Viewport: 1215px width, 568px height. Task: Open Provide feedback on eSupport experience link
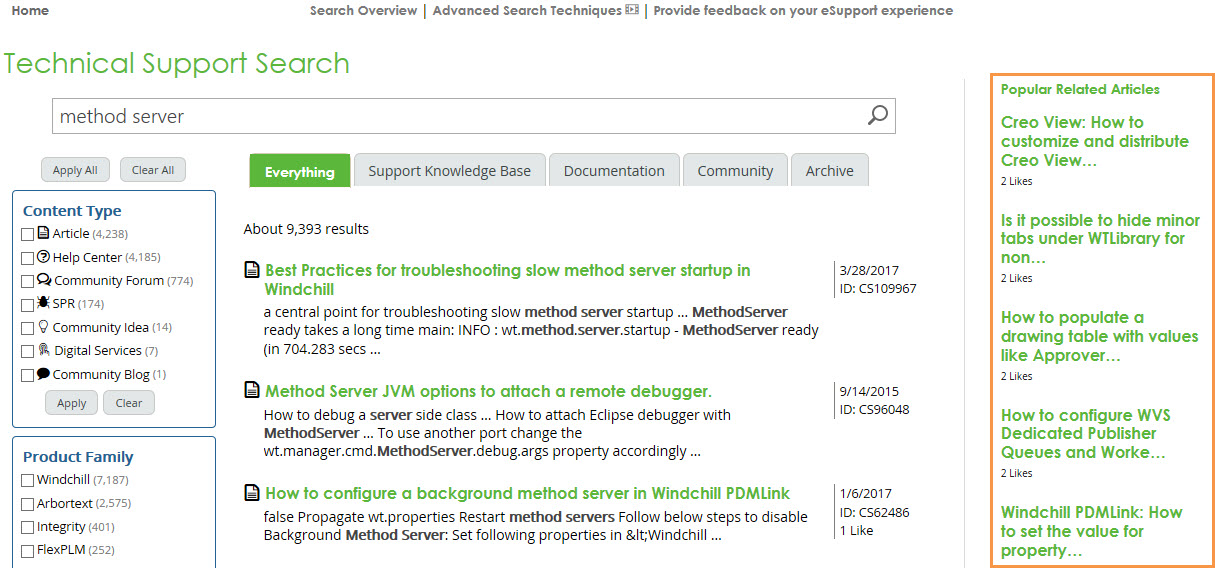[x=803, y=10]
